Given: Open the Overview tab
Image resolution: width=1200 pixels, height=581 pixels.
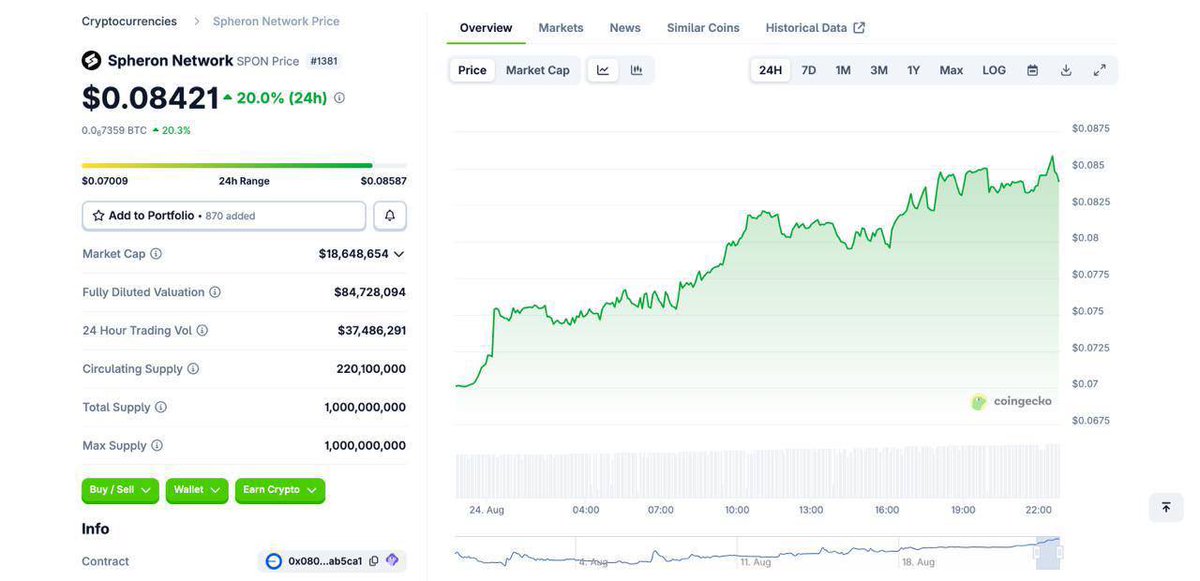Looking at the screenshot, I should 486,28.
